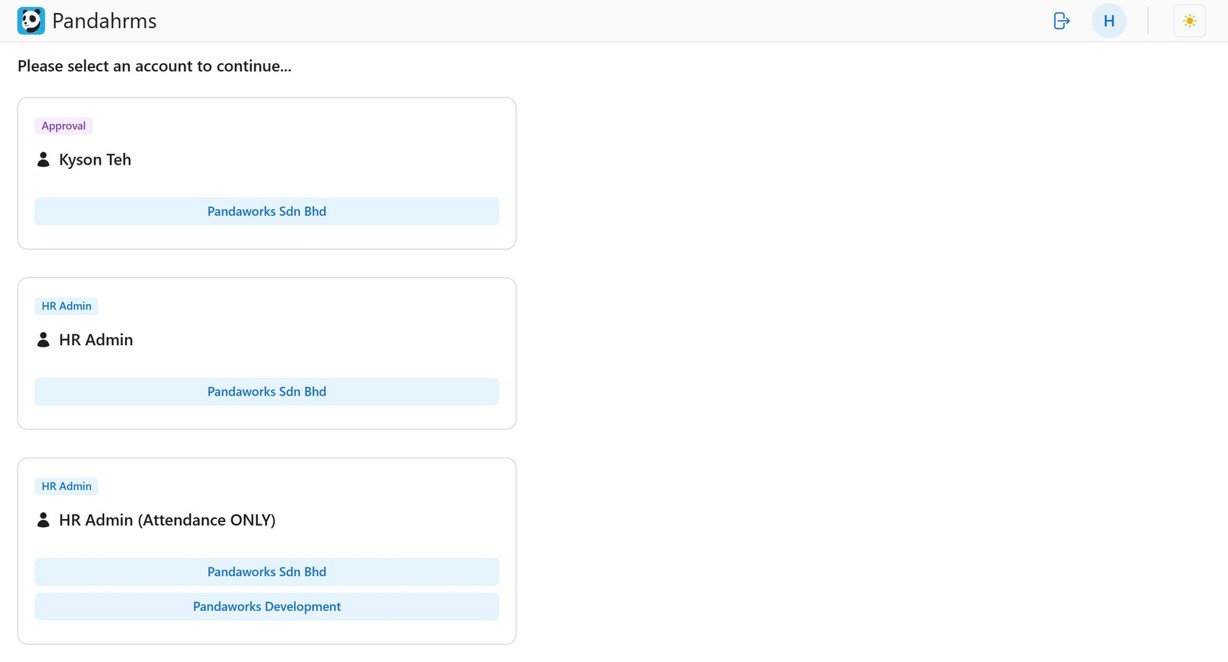Click the person icon beside HR Admin (Attendance ONLY)
Viewport: 1228px width, 662px height.
(43, 520)
